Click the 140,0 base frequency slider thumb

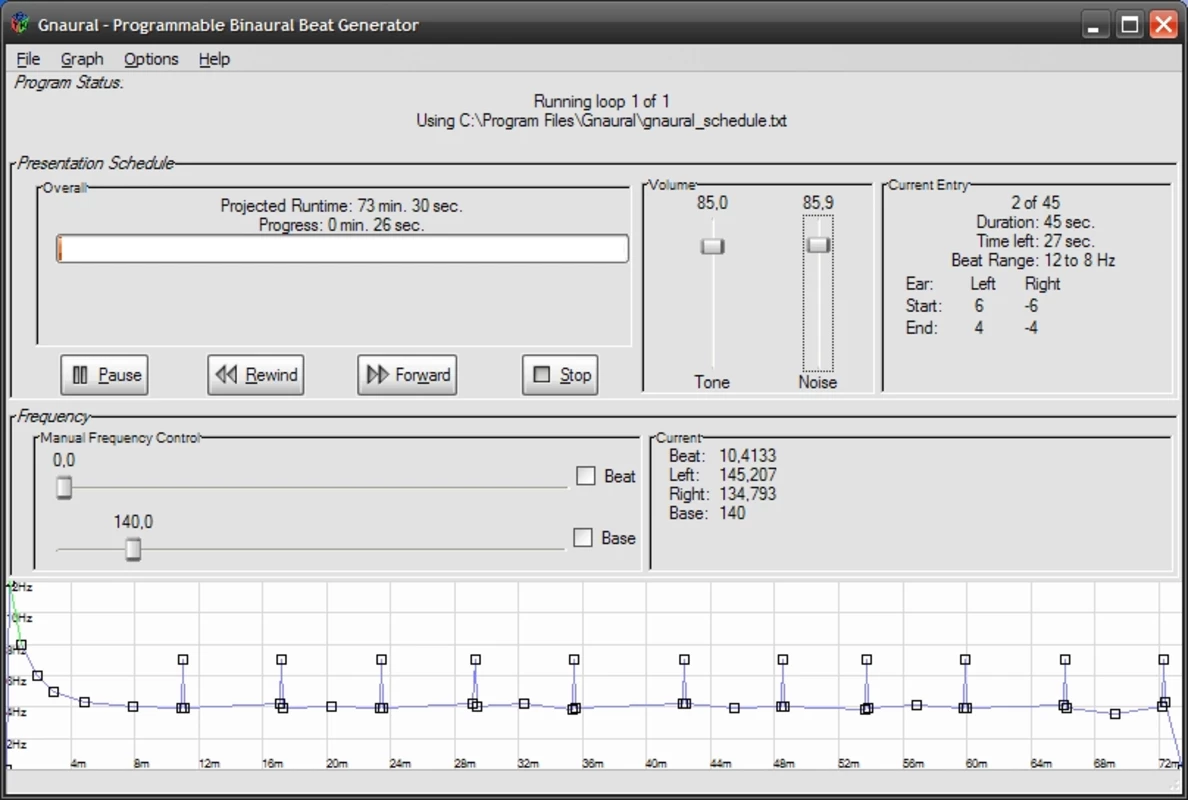(133, 548)
